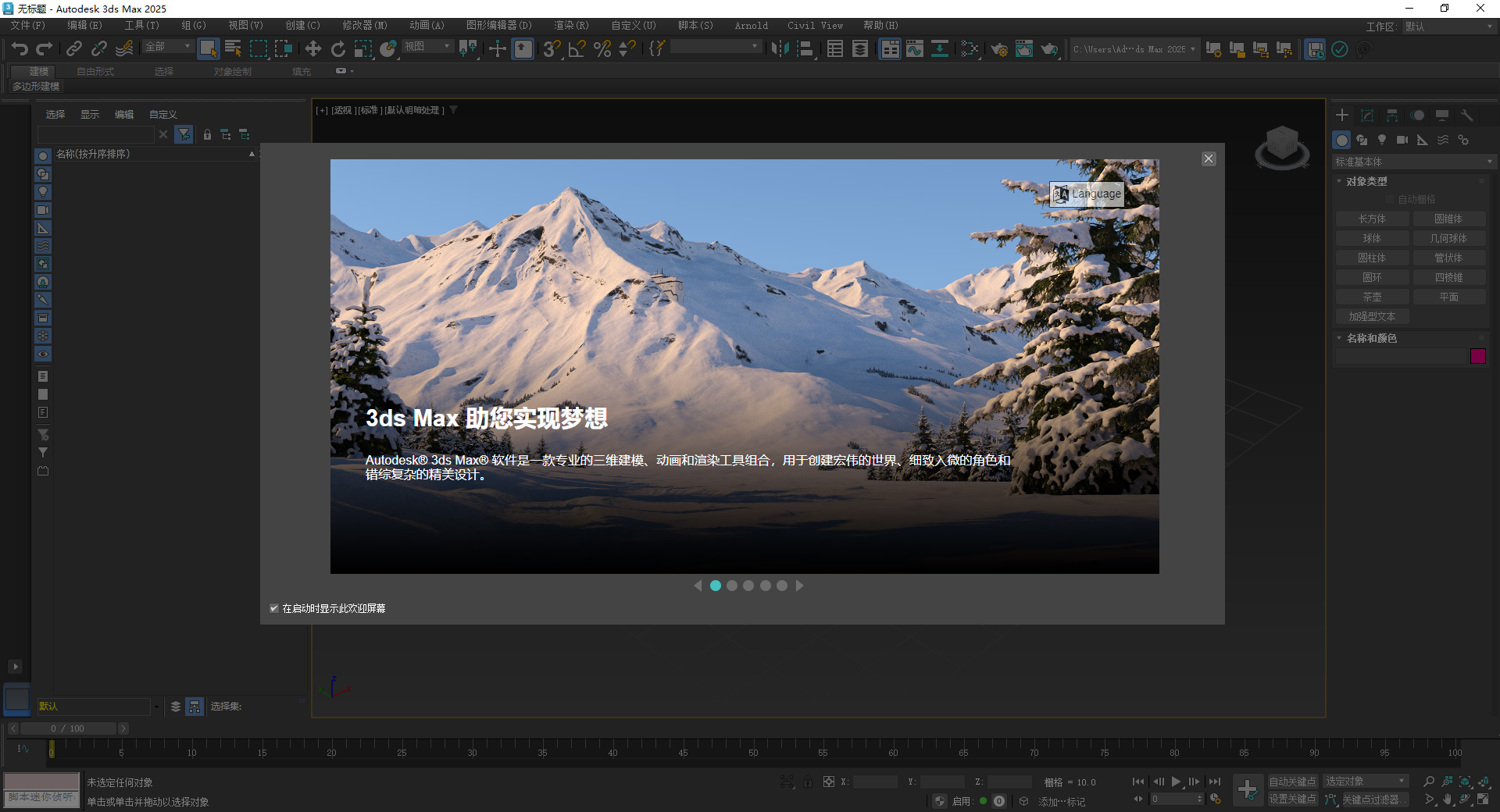Click the object color swatch
The image size is (1500, 812).
(x=1478, y=356)
